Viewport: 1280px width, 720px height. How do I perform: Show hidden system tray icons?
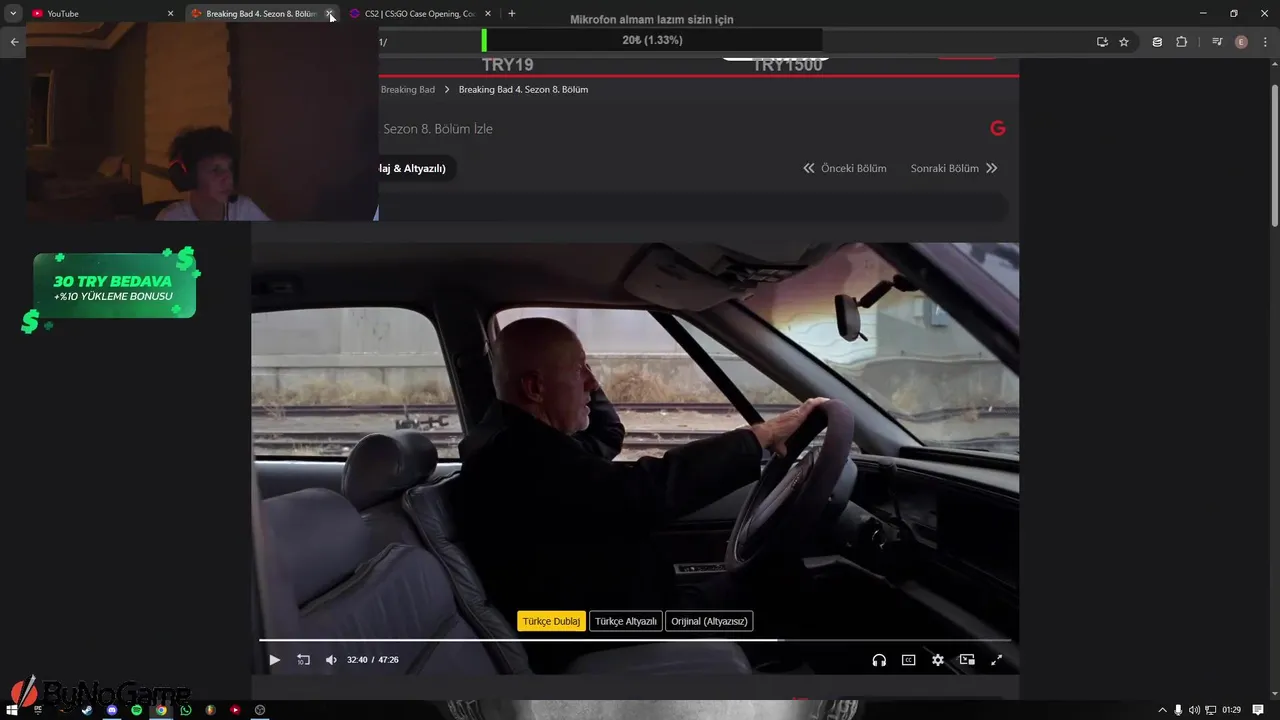click(x=1162, y=710)
